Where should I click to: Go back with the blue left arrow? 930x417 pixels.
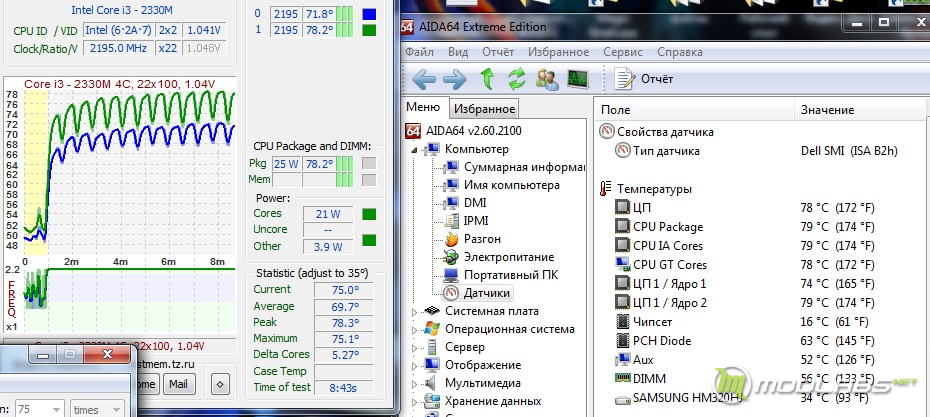tap(423, 79)
